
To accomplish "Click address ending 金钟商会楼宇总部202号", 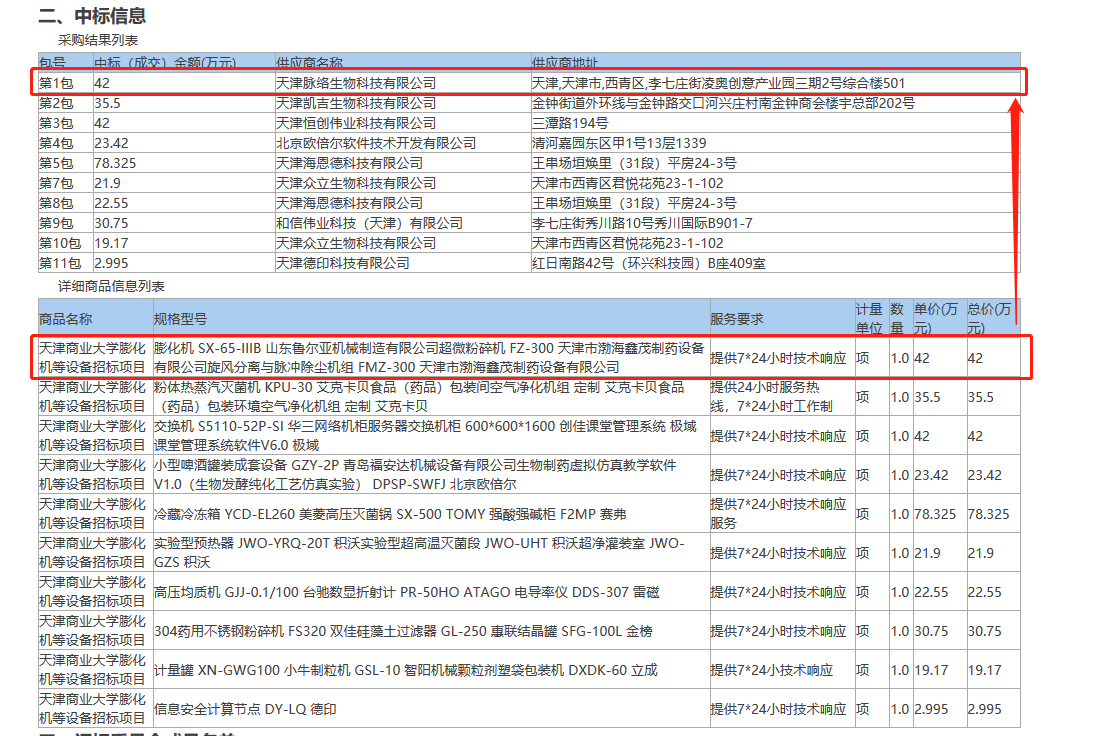I will (724, 103).
